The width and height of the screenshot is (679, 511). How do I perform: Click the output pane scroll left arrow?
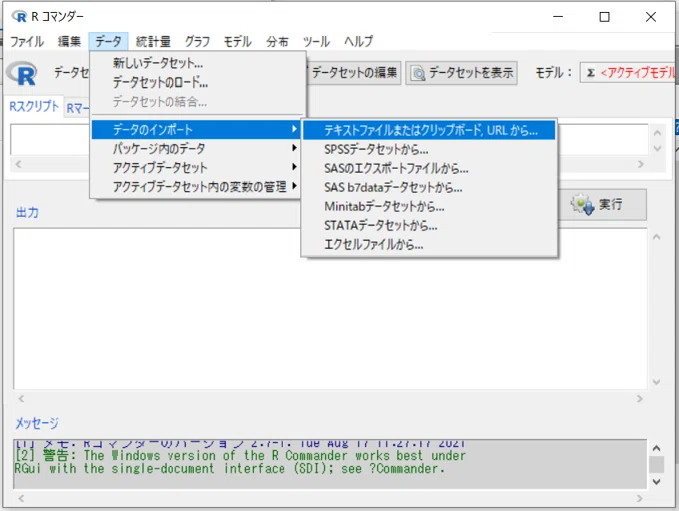21,398
